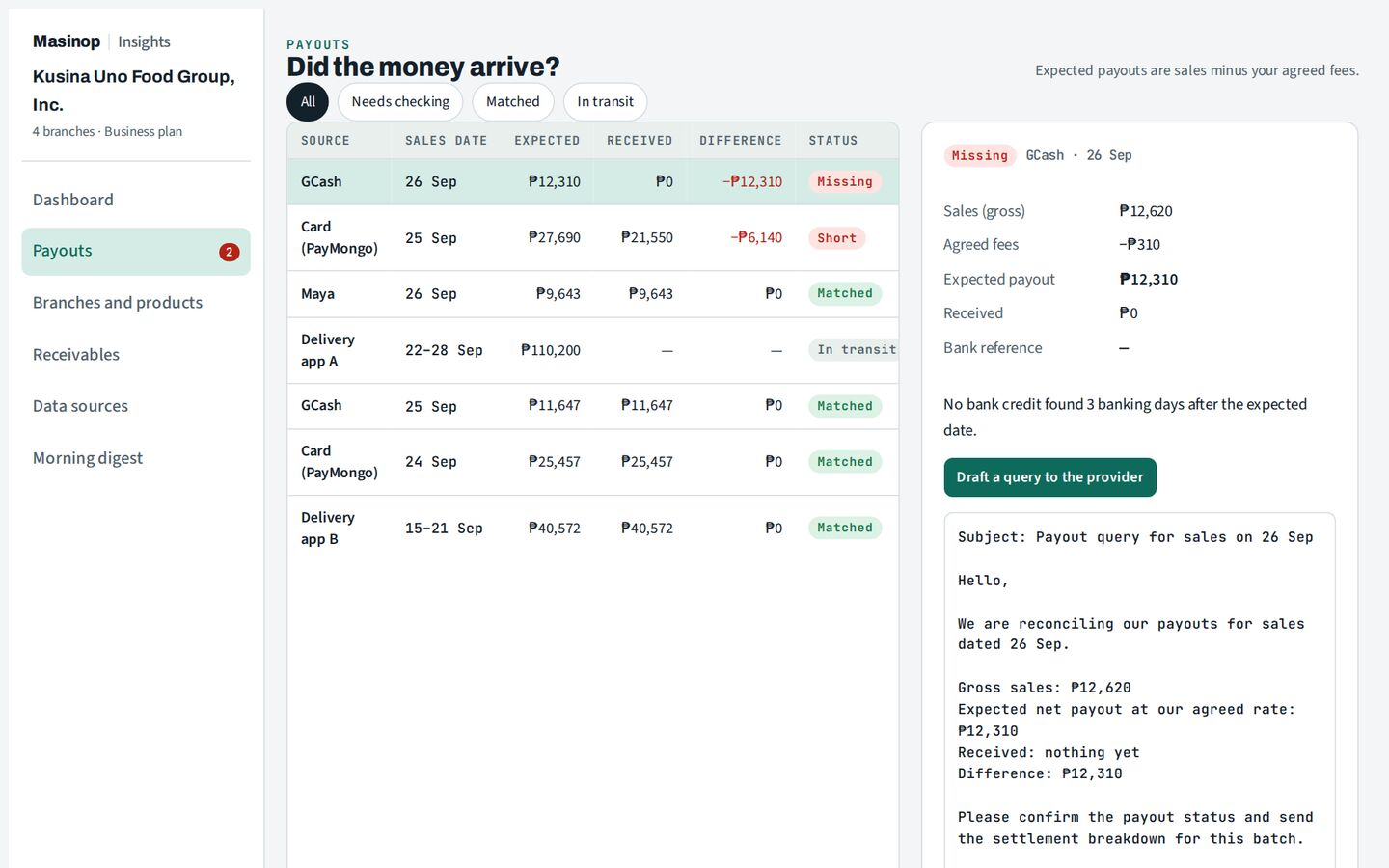Click the Kusina Uno Food Group, Inc. name
Screen dimensions: 1389x868
(x=134, y=91)
